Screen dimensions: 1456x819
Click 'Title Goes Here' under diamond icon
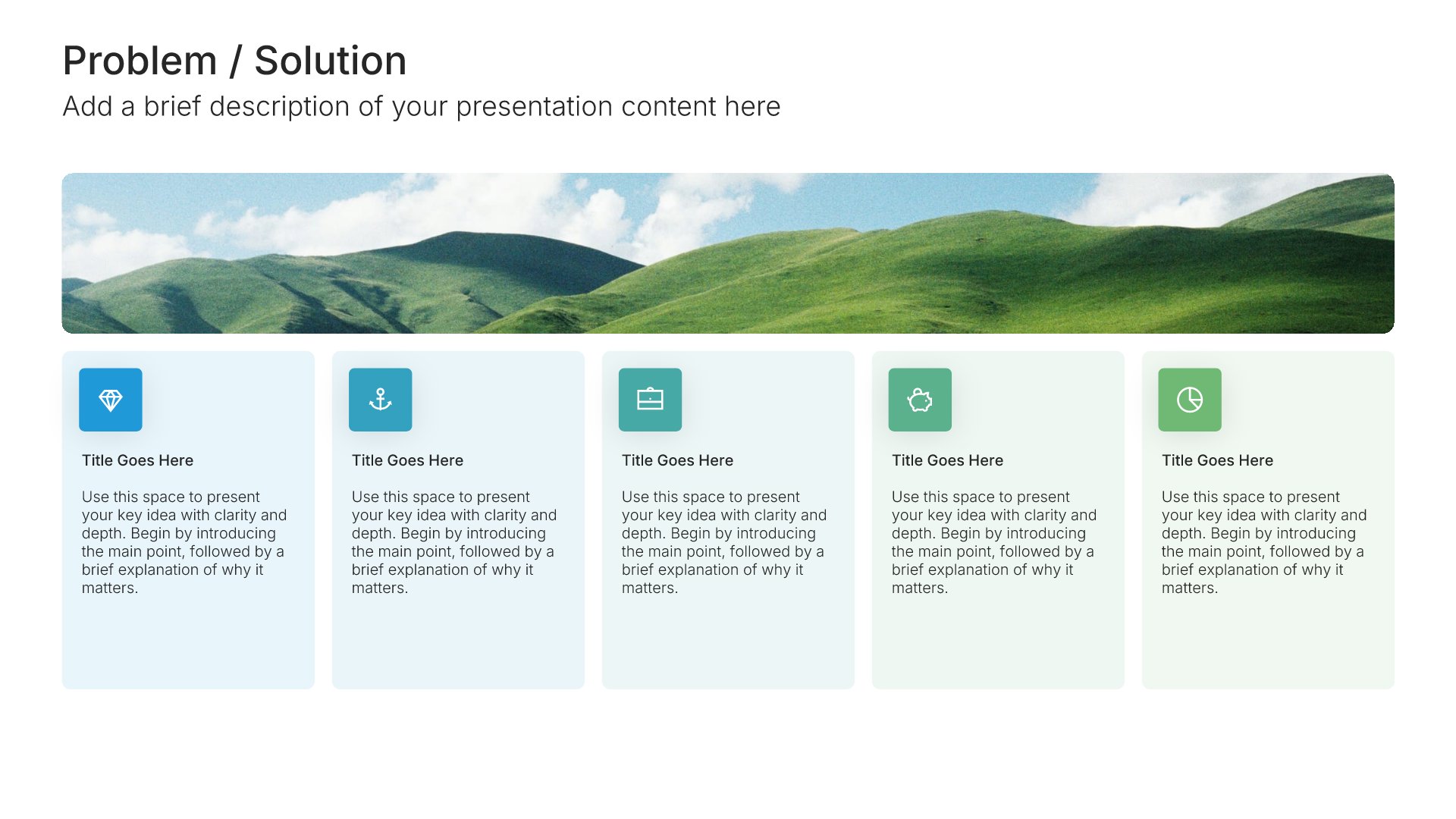tap(137, 460)
